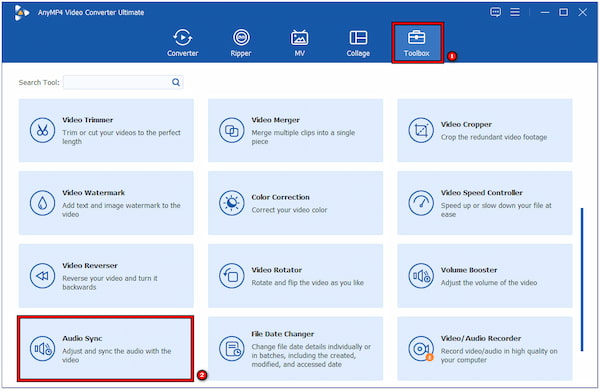The height and width of the screenshot is (390, 600).
Task: Click 'Rotate and flip the video as you like'
Action: tap(308, 283)
